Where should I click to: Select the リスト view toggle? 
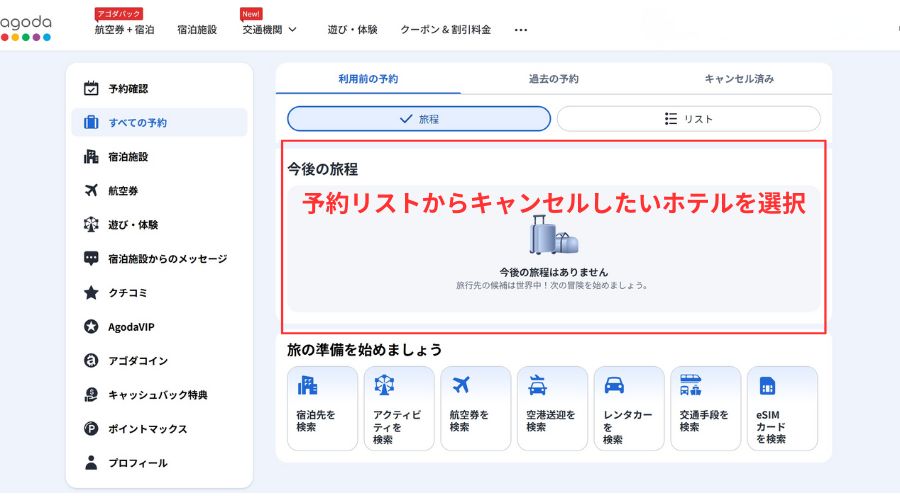(x=689, y=119)
